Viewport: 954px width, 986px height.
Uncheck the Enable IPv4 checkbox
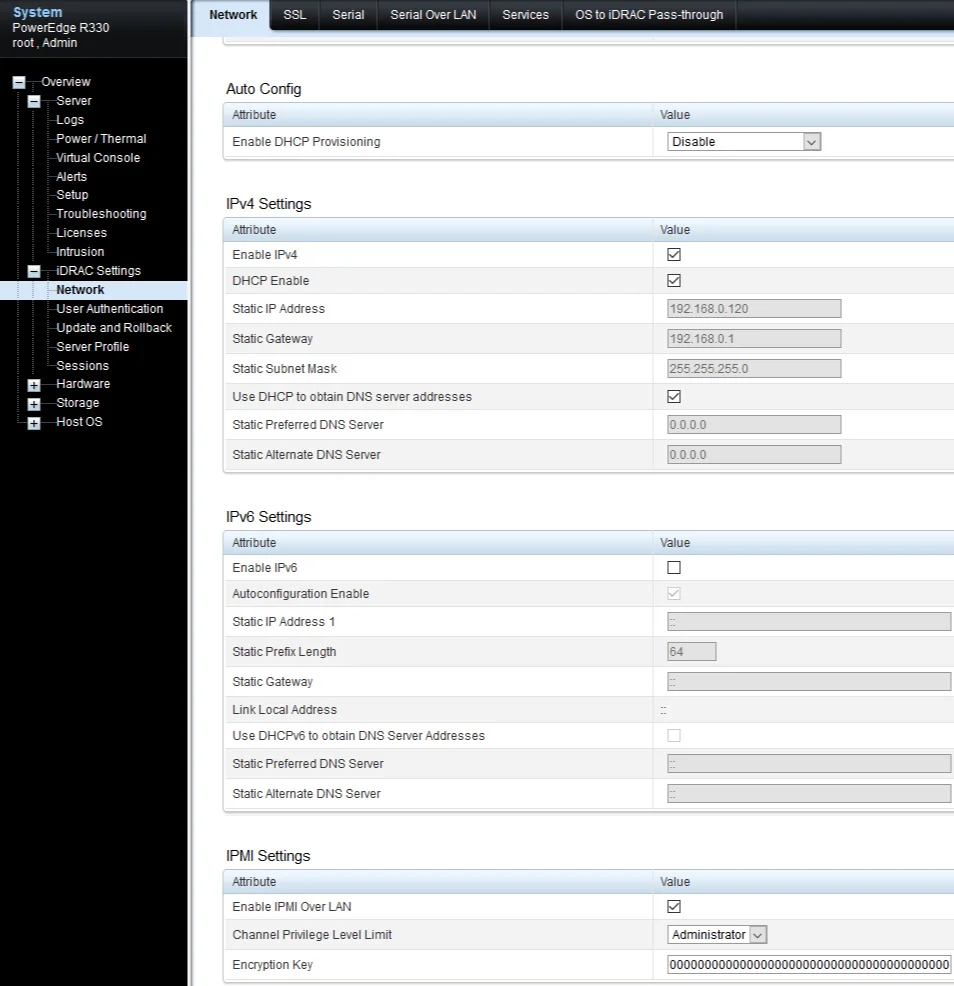click(x=673, y=254)
